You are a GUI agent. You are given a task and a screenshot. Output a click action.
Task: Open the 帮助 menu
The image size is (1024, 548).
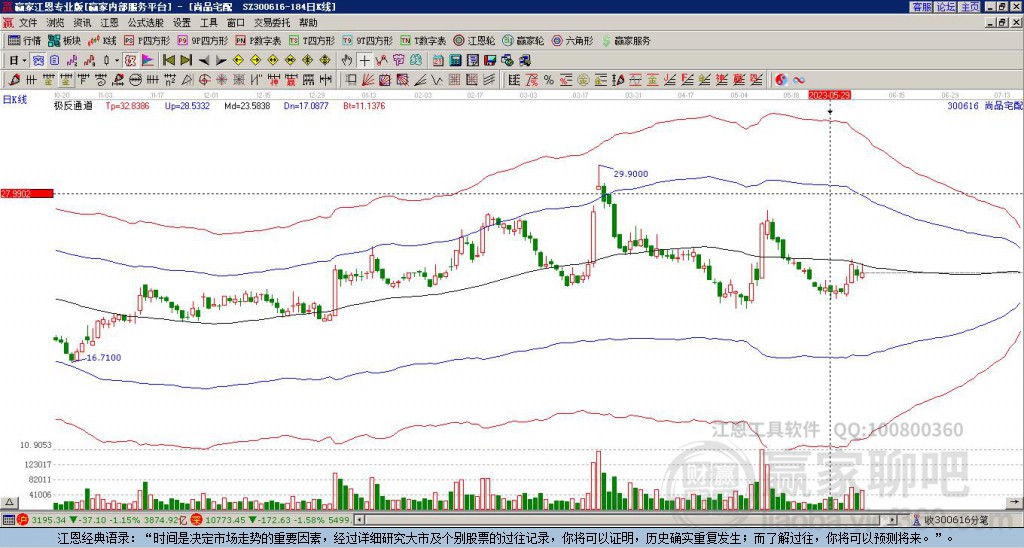click(308, 23)
